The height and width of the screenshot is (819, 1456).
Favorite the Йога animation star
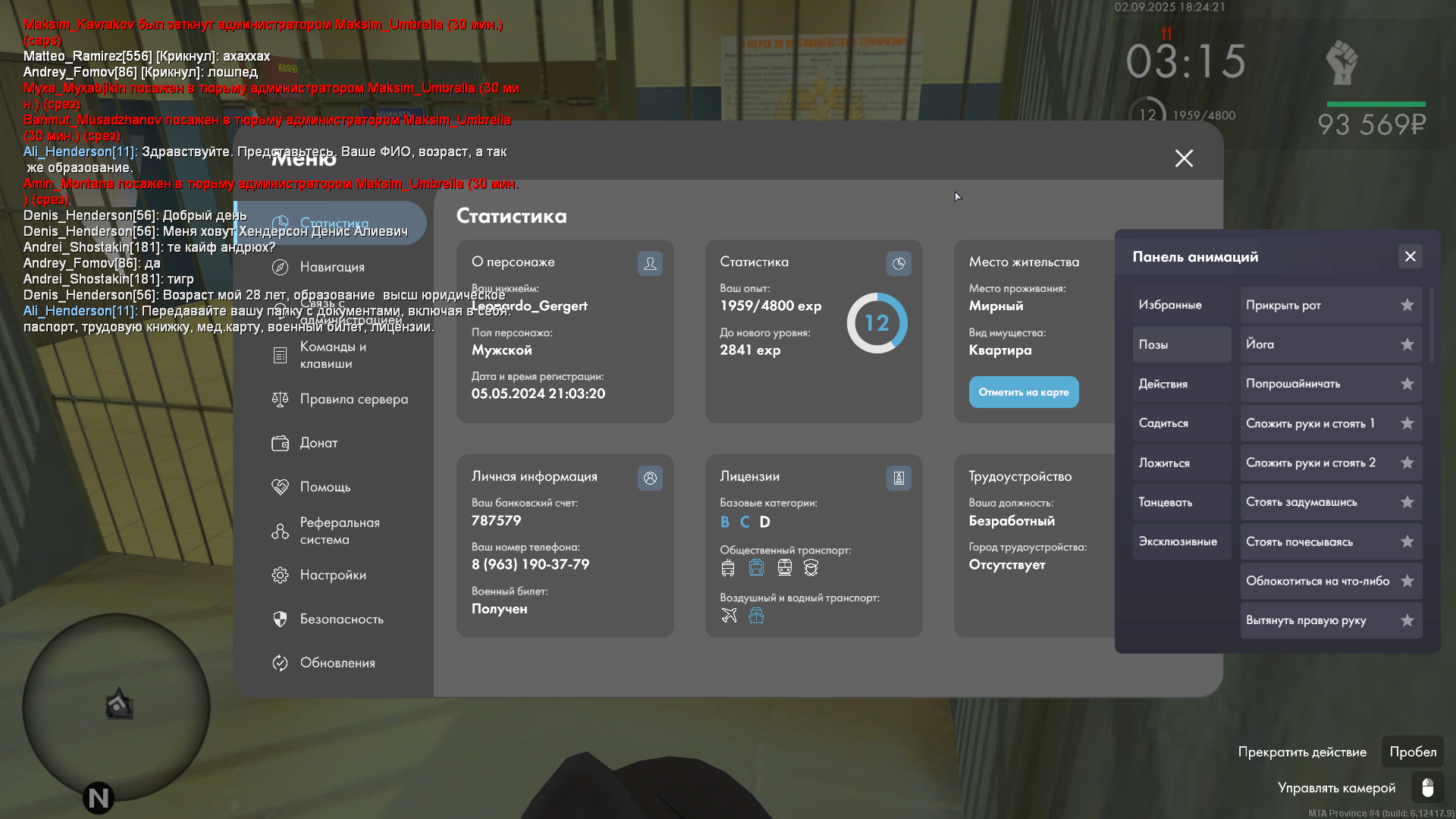[1407, 344]
